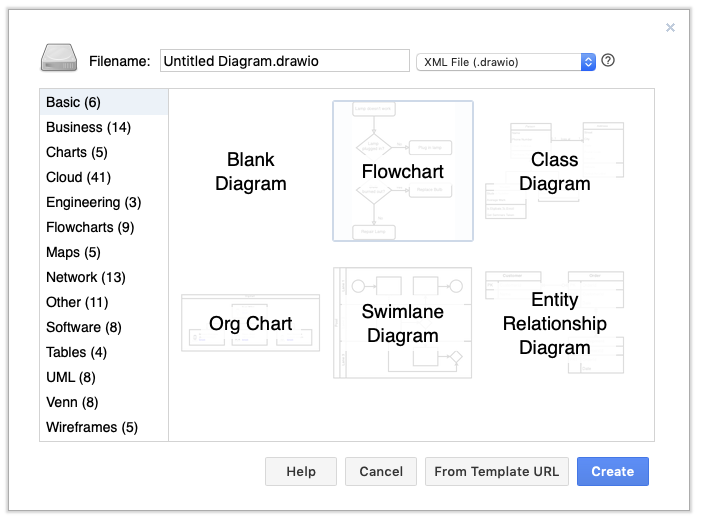Click the disk storage icon
The width and height of the screenshot is (701, 522).
click(59, 59)
